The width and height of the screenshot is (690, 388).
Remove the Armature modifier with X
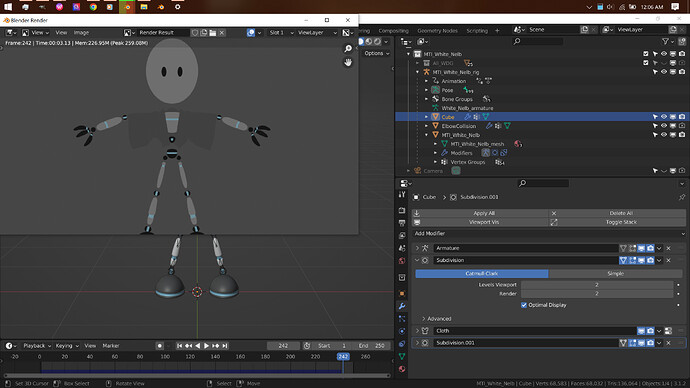coord(668,248)
